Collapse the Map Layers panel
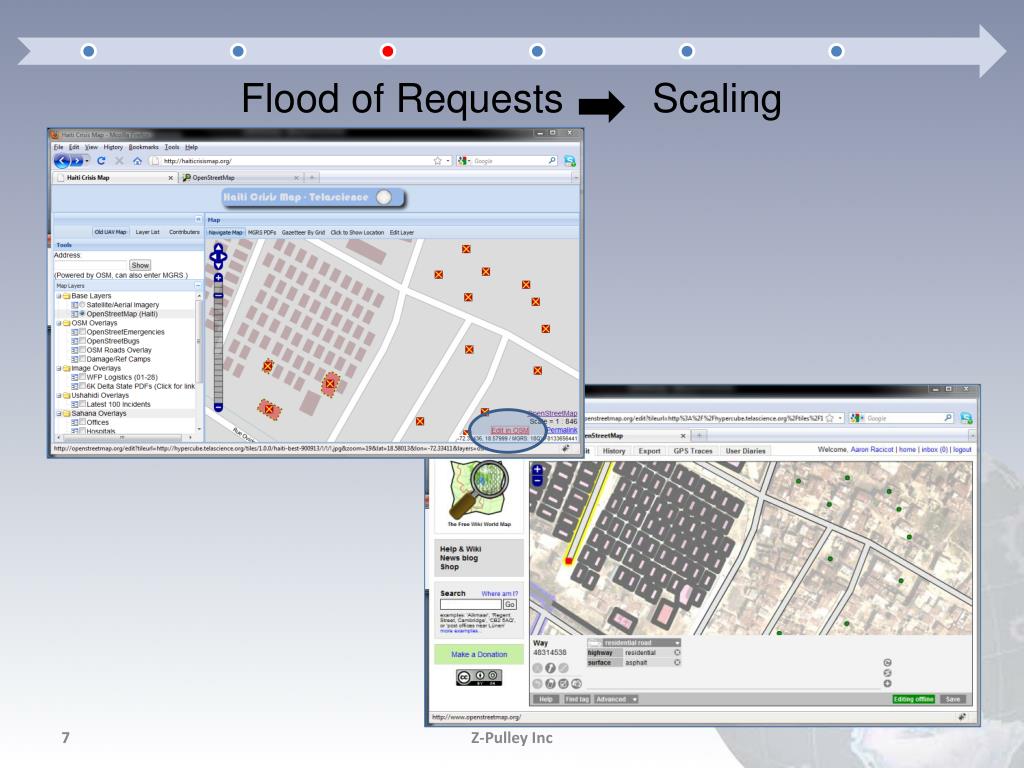The image size is (1024, 768). click(198, 286)
